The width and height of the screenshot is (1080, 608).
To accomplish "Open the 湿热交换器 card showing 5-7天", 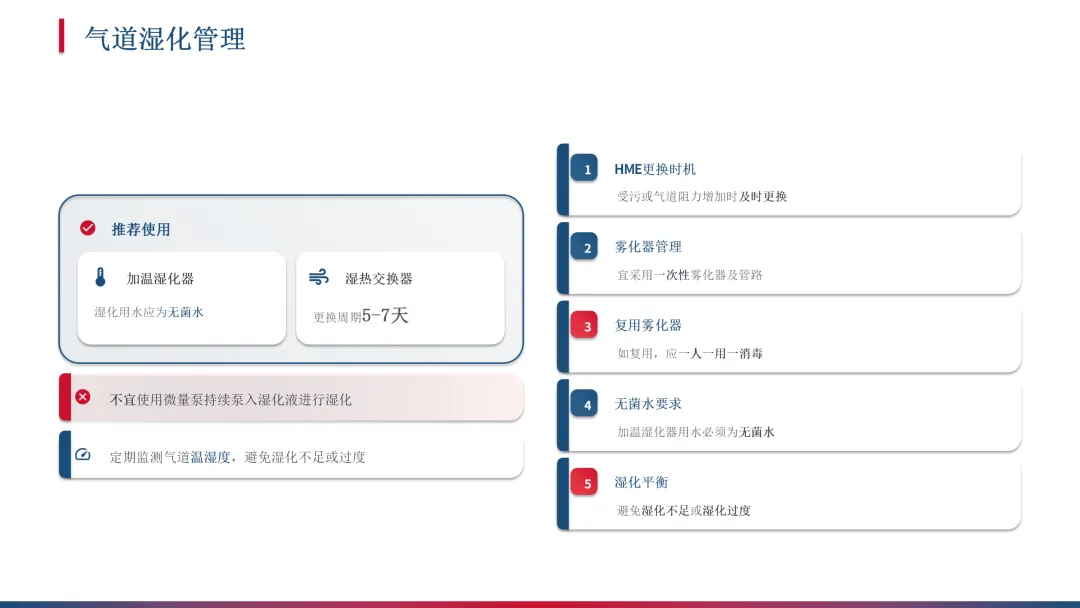I will 400,298.
